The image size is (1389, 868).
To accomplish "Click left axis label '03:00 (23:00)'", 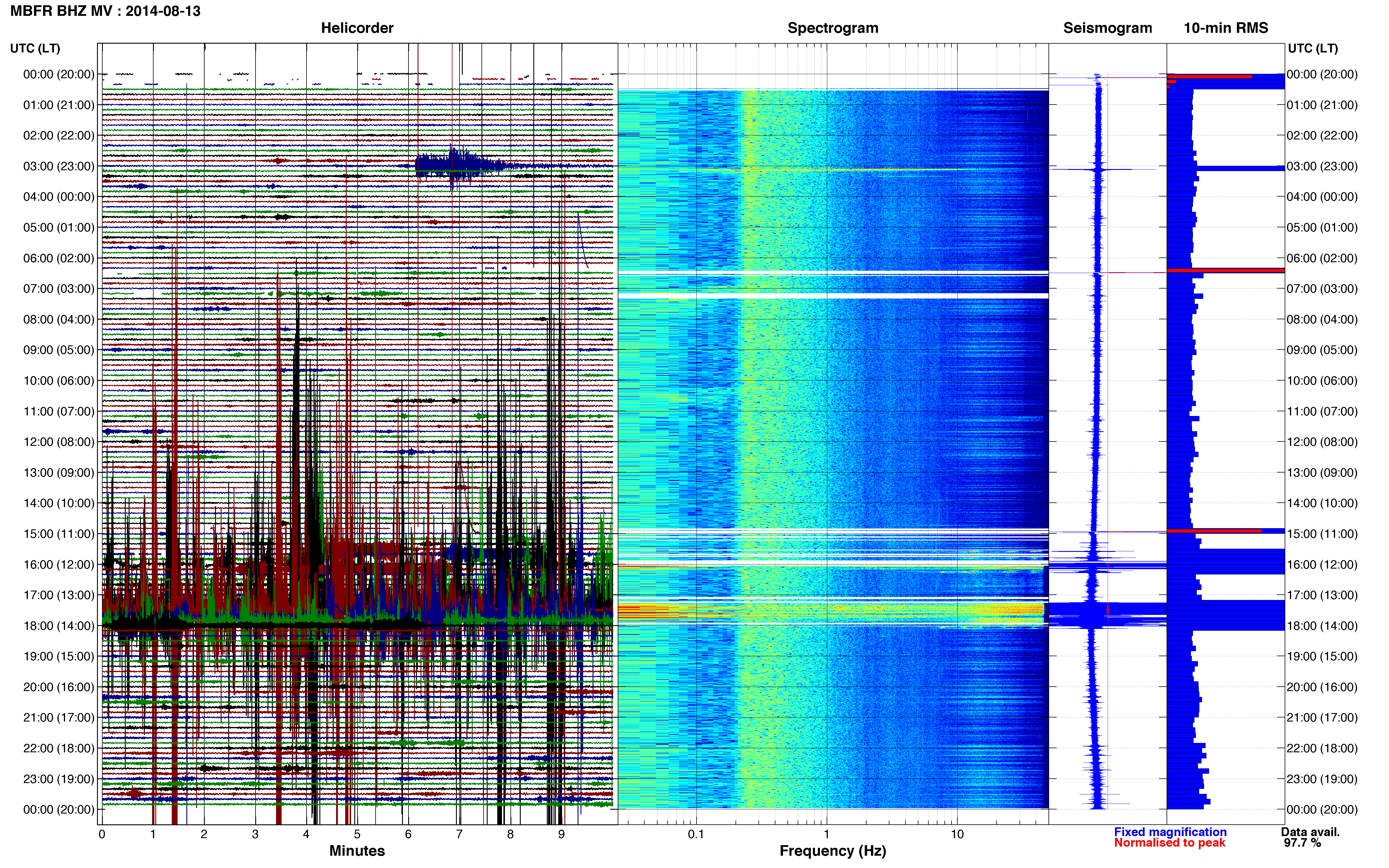I will tap(59, 166).
